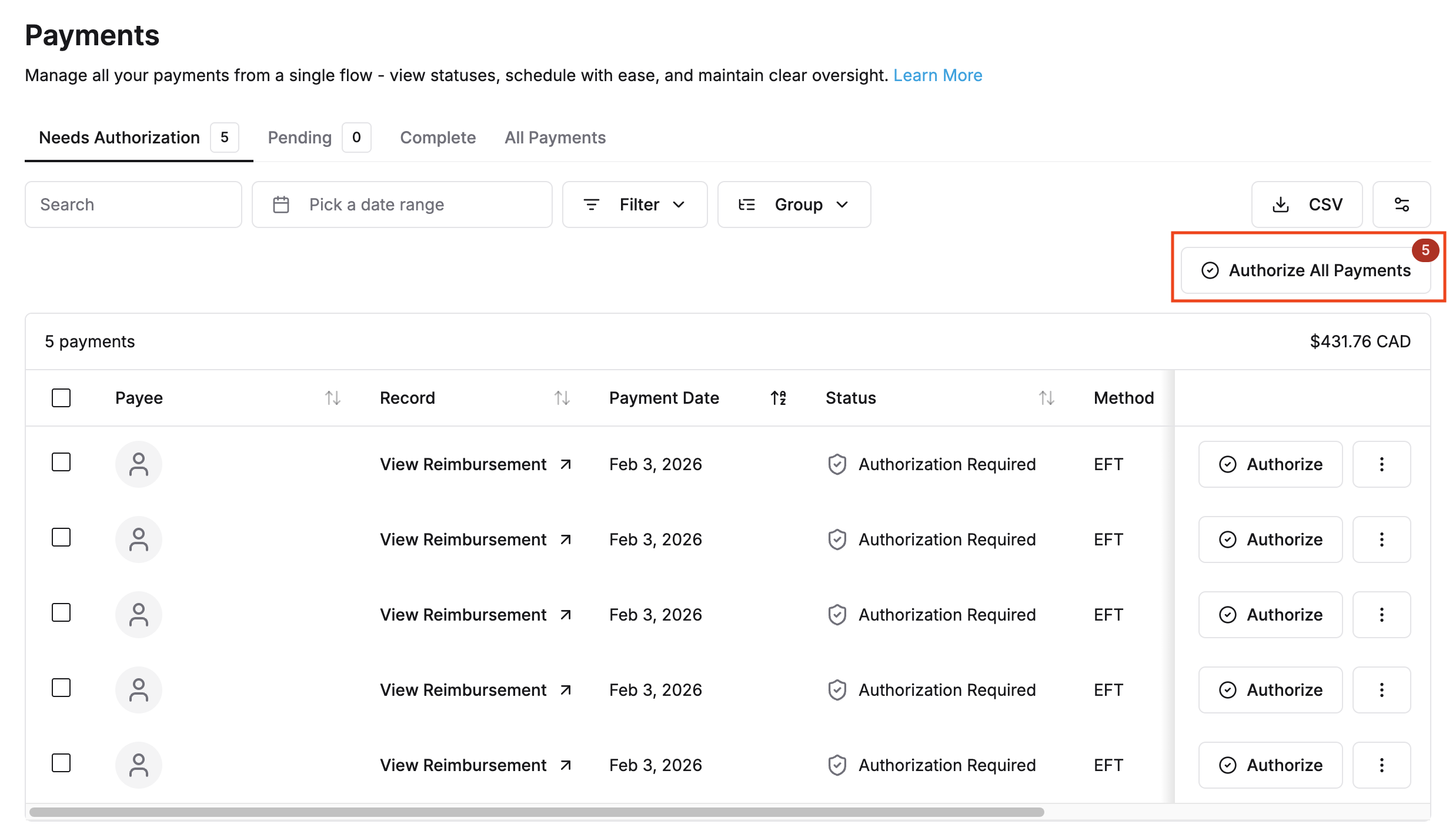Screen dimensions: 1456x831
Task: Sort by Status column arrows
Action: point(1046,398)
